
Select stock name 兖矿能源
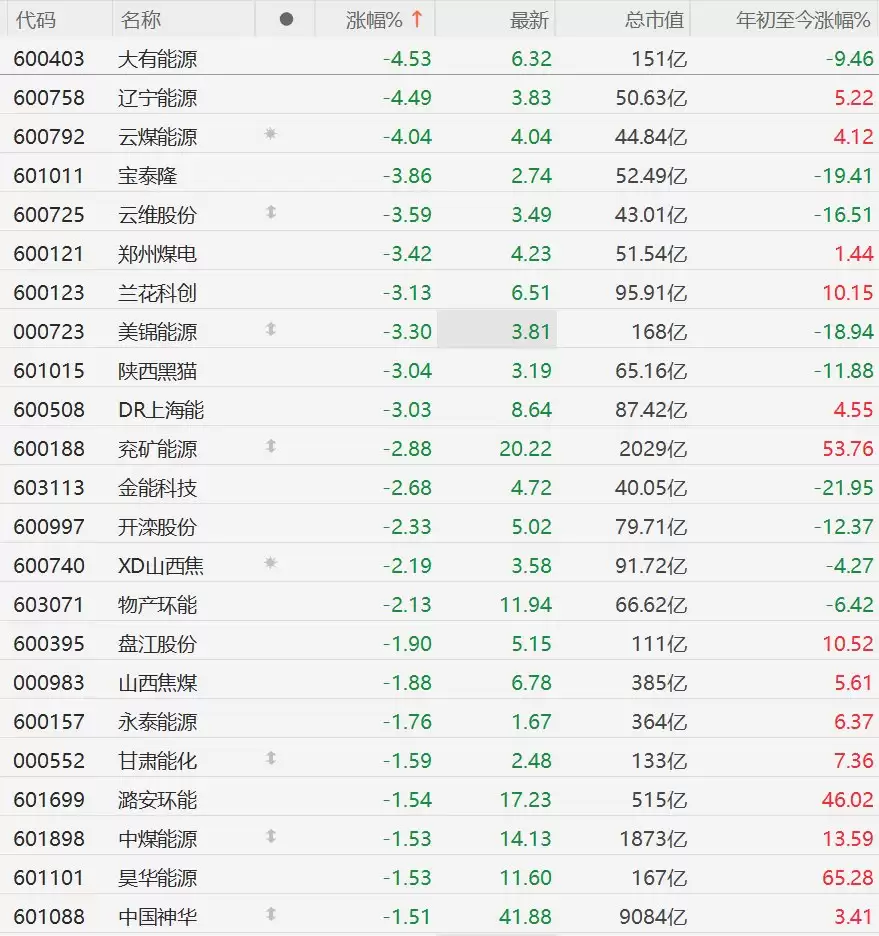click(158, 449)
